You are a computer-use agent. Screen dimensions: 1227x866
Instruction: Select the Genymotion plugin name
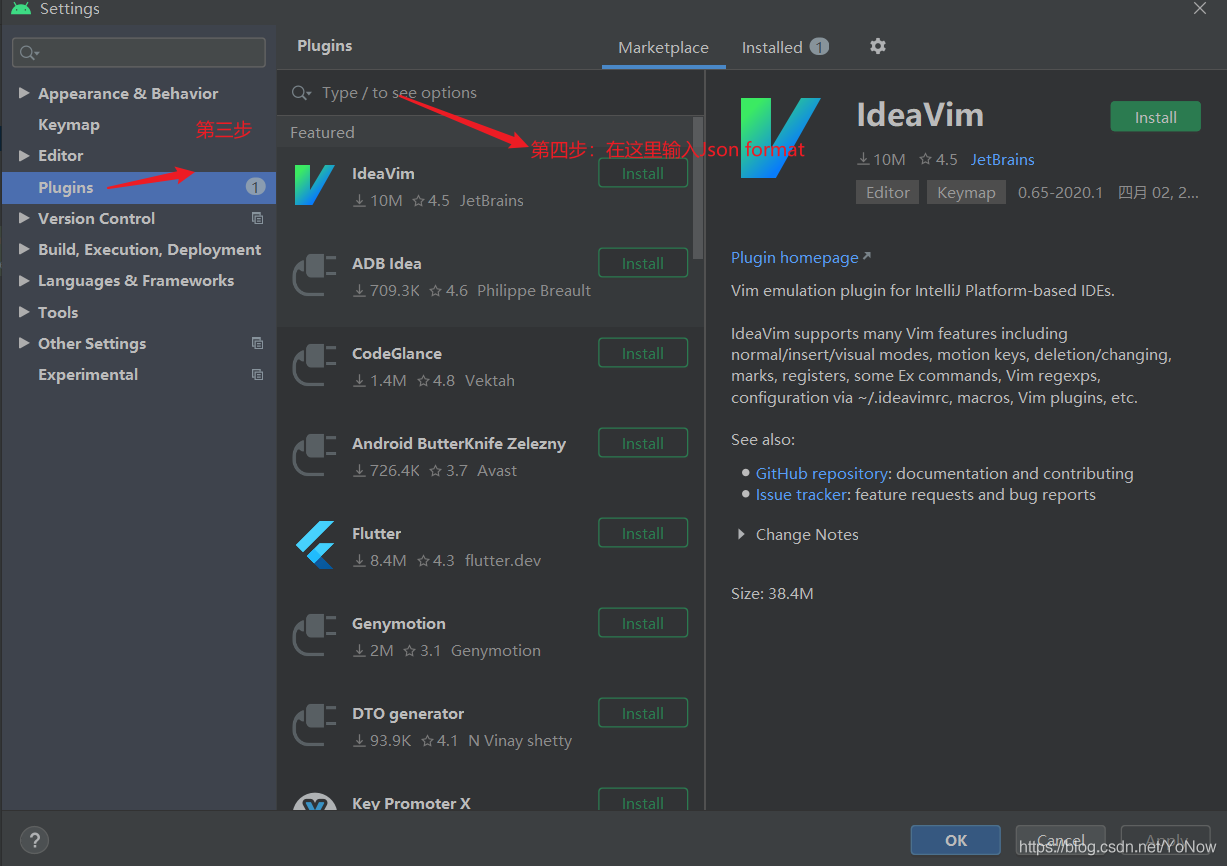[399, 623]
